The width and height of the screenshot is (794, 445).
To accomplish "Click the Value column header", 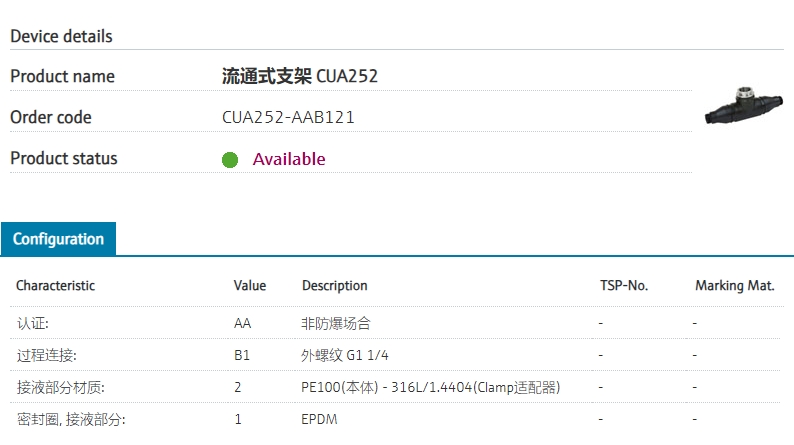I will [x=250, y=285].
